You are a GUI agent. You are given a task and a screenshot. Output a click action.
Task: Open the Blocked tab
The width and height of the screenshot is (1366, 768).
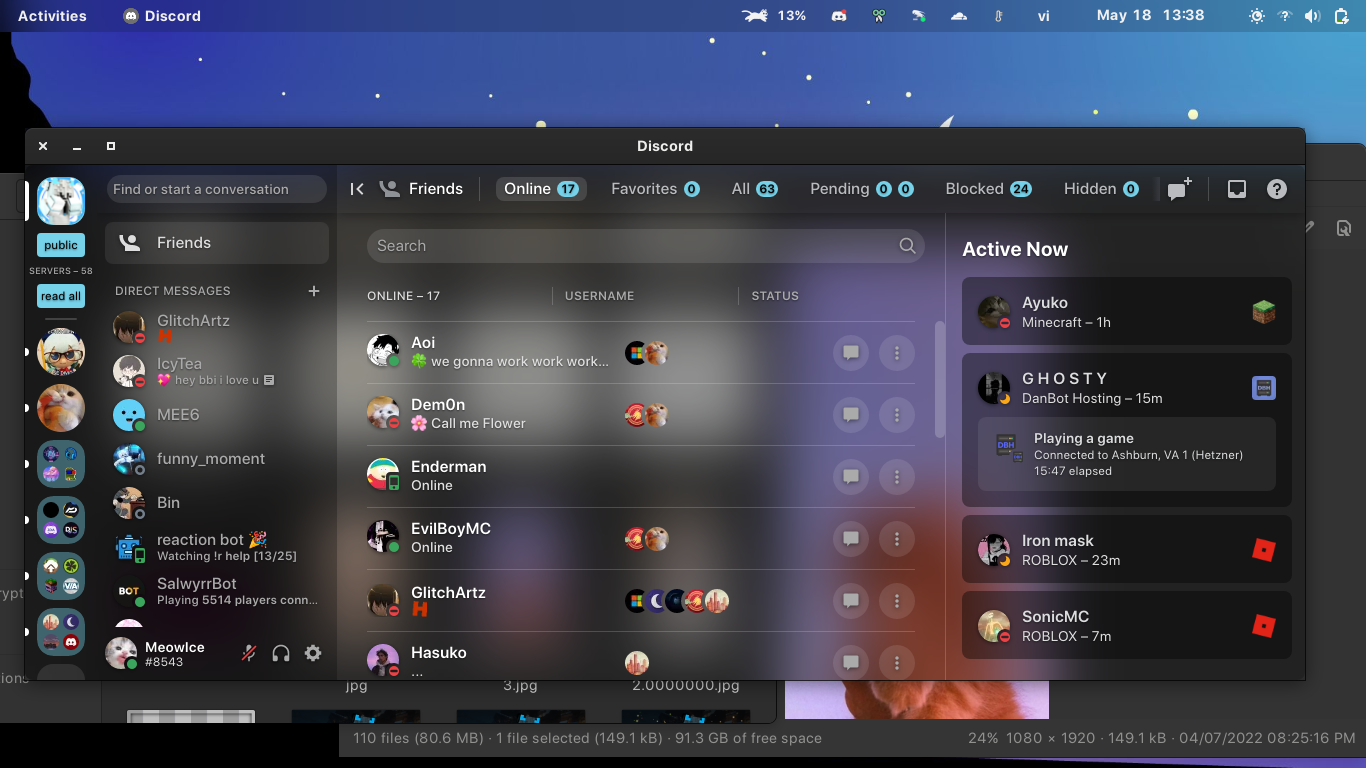coord(988,188)
